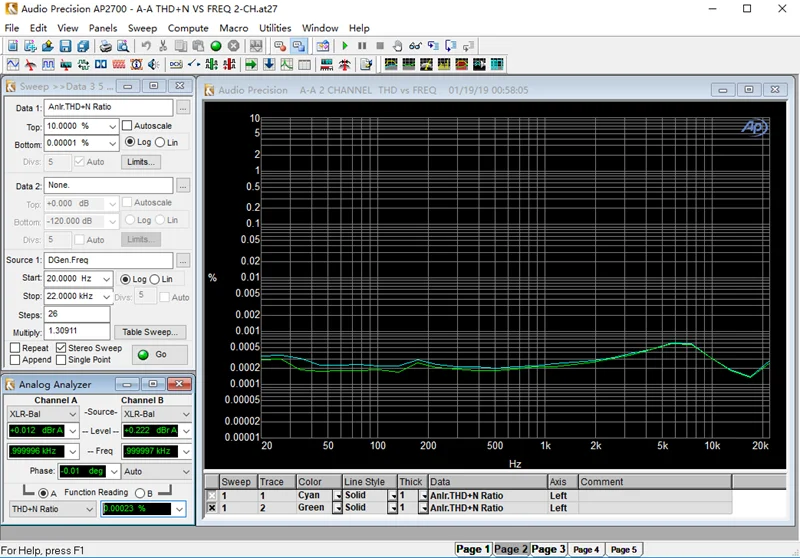Start the sweep with the green play icon

click(345, 46)
